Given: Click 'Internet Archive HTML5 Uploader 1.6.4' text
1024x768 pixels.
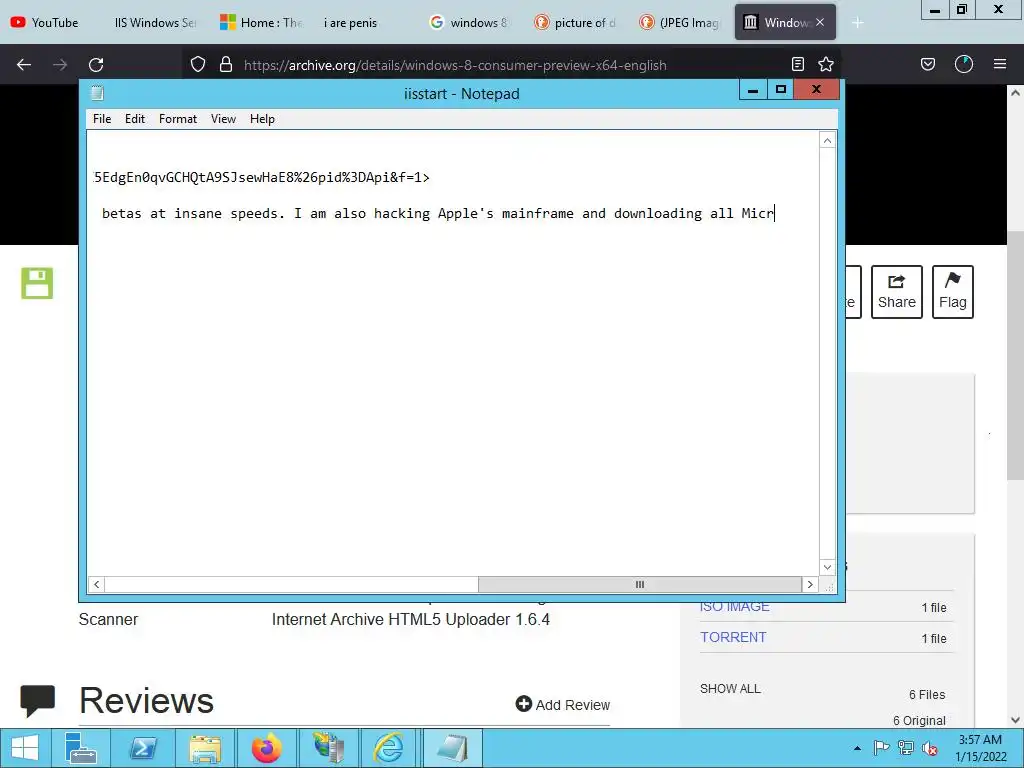Looking at the screenshot, I should click(x=411, y=619).
